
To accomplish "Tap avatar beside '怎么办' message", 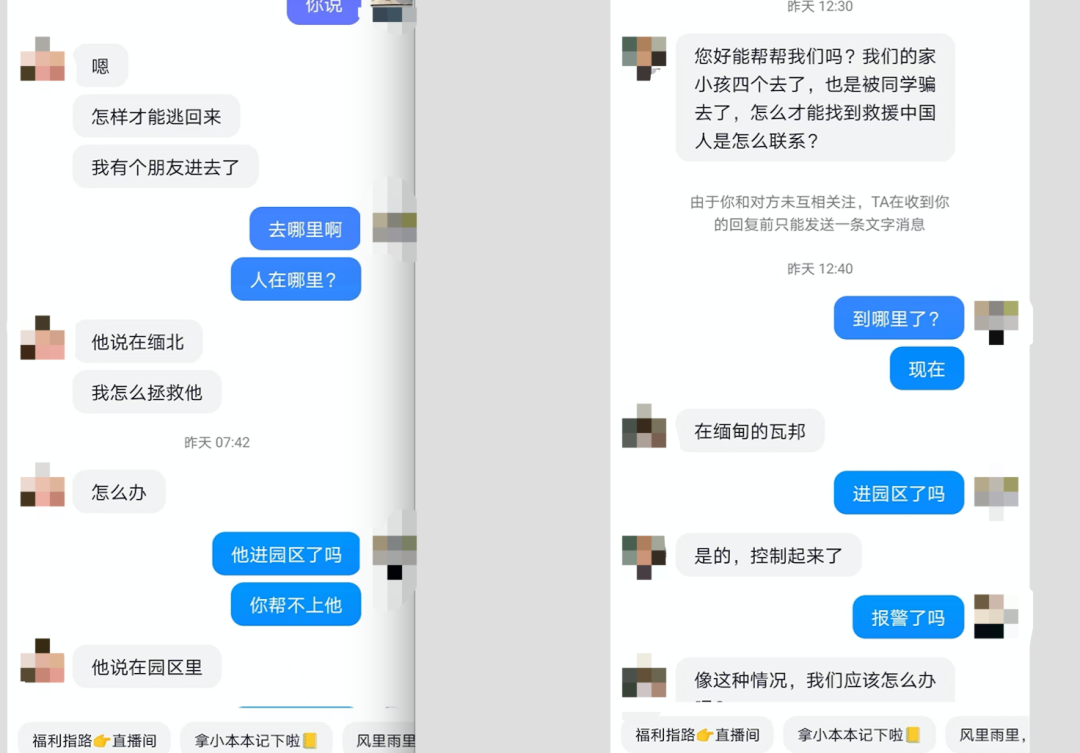I will click(43, 484).
